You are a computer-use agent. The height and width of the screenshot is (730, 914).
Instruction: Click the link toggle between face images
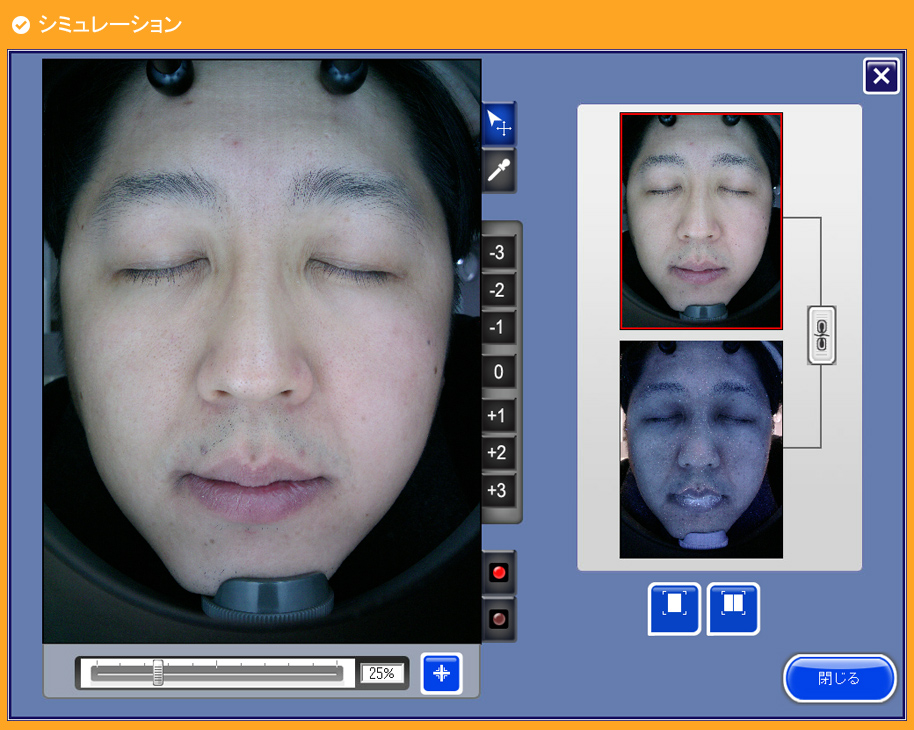821,335
